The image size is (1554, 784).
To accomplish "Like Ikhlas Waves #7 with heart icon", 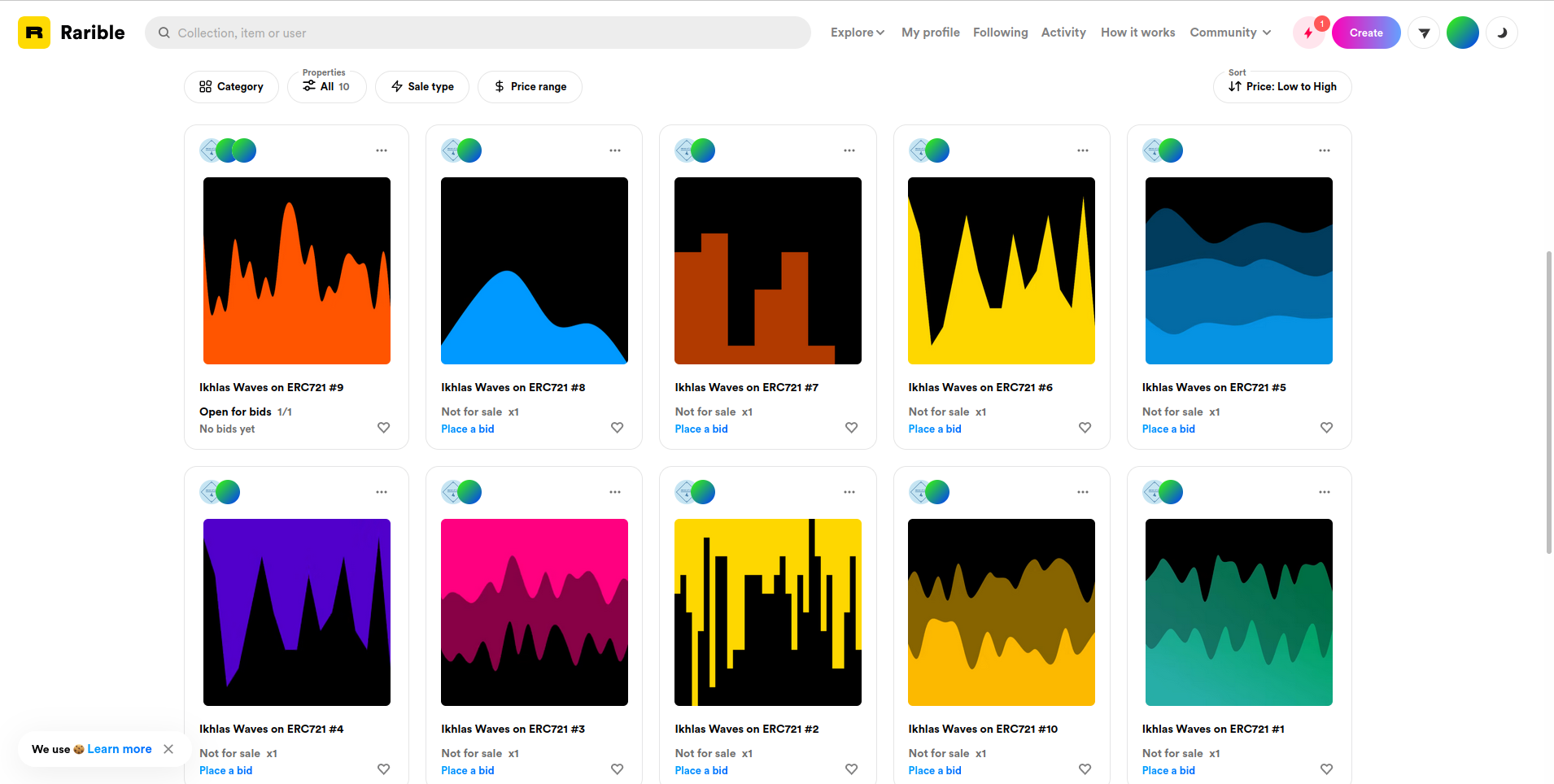I will [x=852, y=428].
